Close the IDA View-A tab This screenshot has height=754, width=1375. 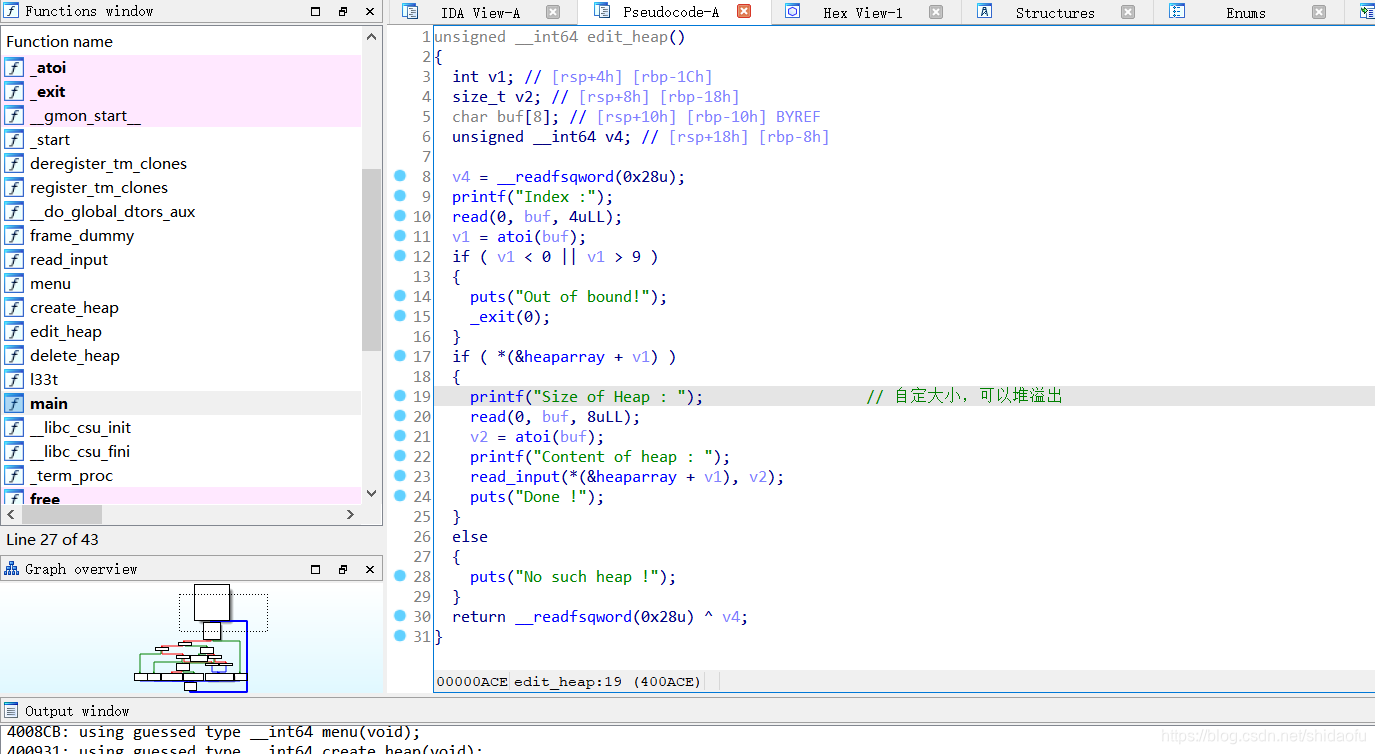tap(553, 12)
